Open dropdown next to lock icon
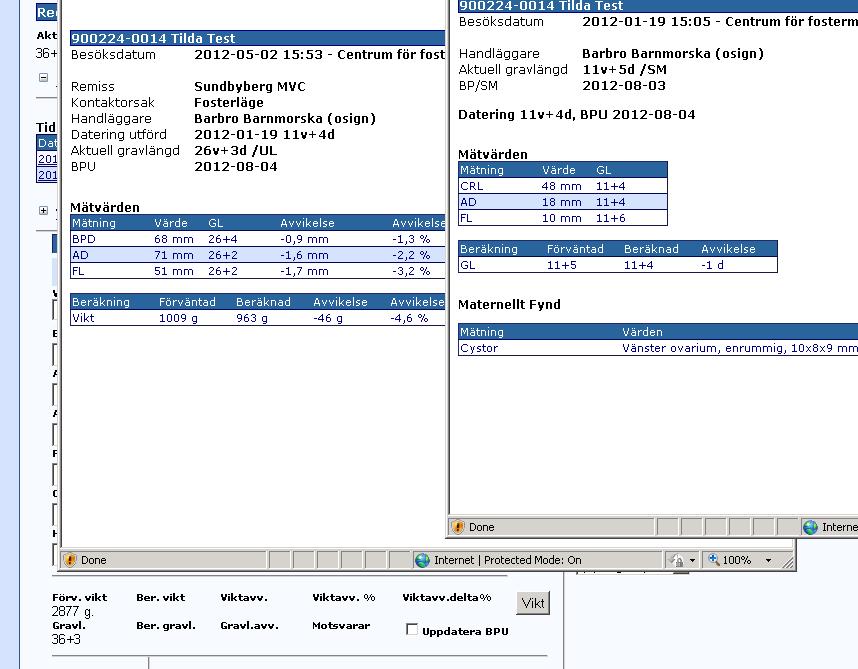The image size is (858, 669). pos(692,560)
